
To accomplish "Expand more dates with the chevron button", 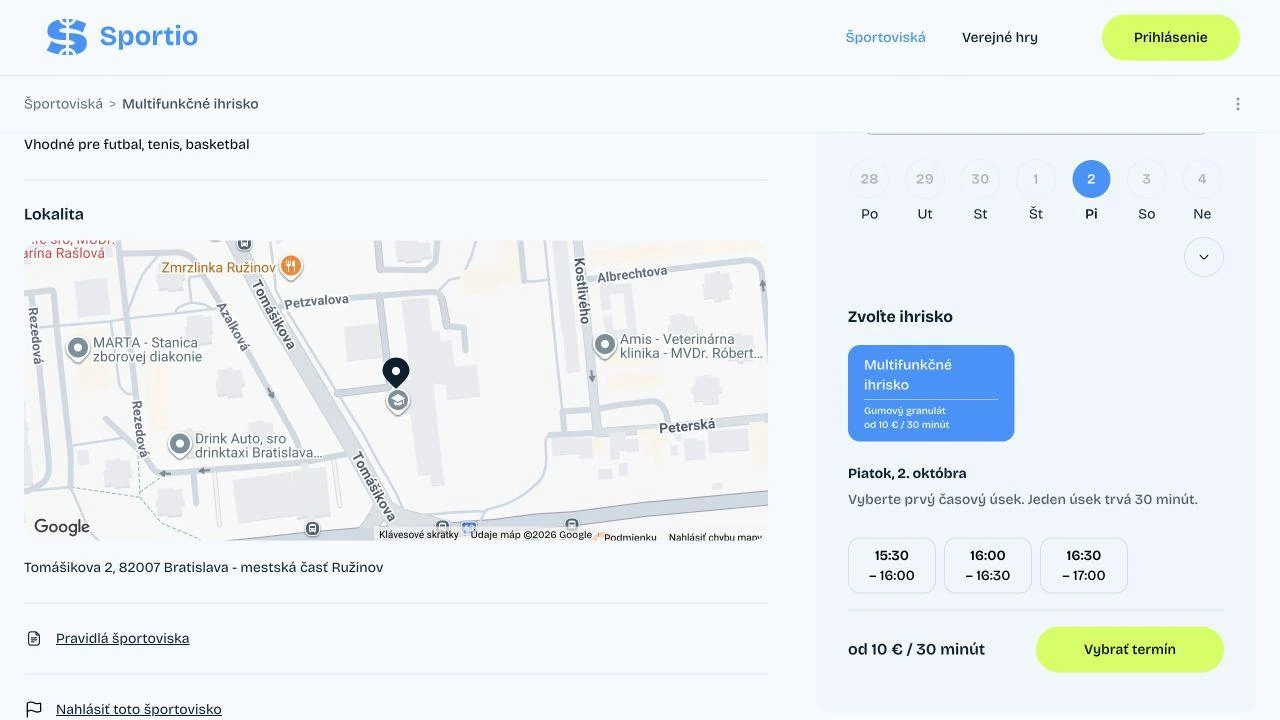I will (x=1204, y=257).
